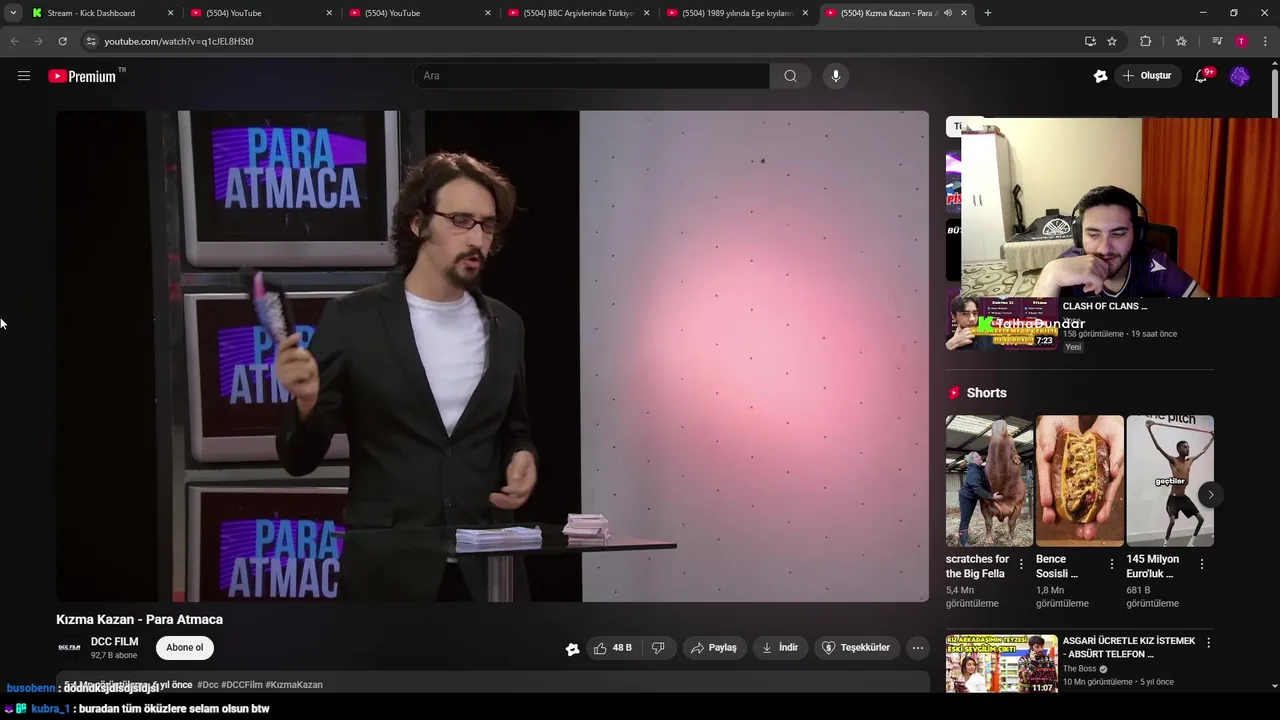1280x720 pixels.
Task: Open the DCC FILM channel name link
Action: (x=115, y=642)
